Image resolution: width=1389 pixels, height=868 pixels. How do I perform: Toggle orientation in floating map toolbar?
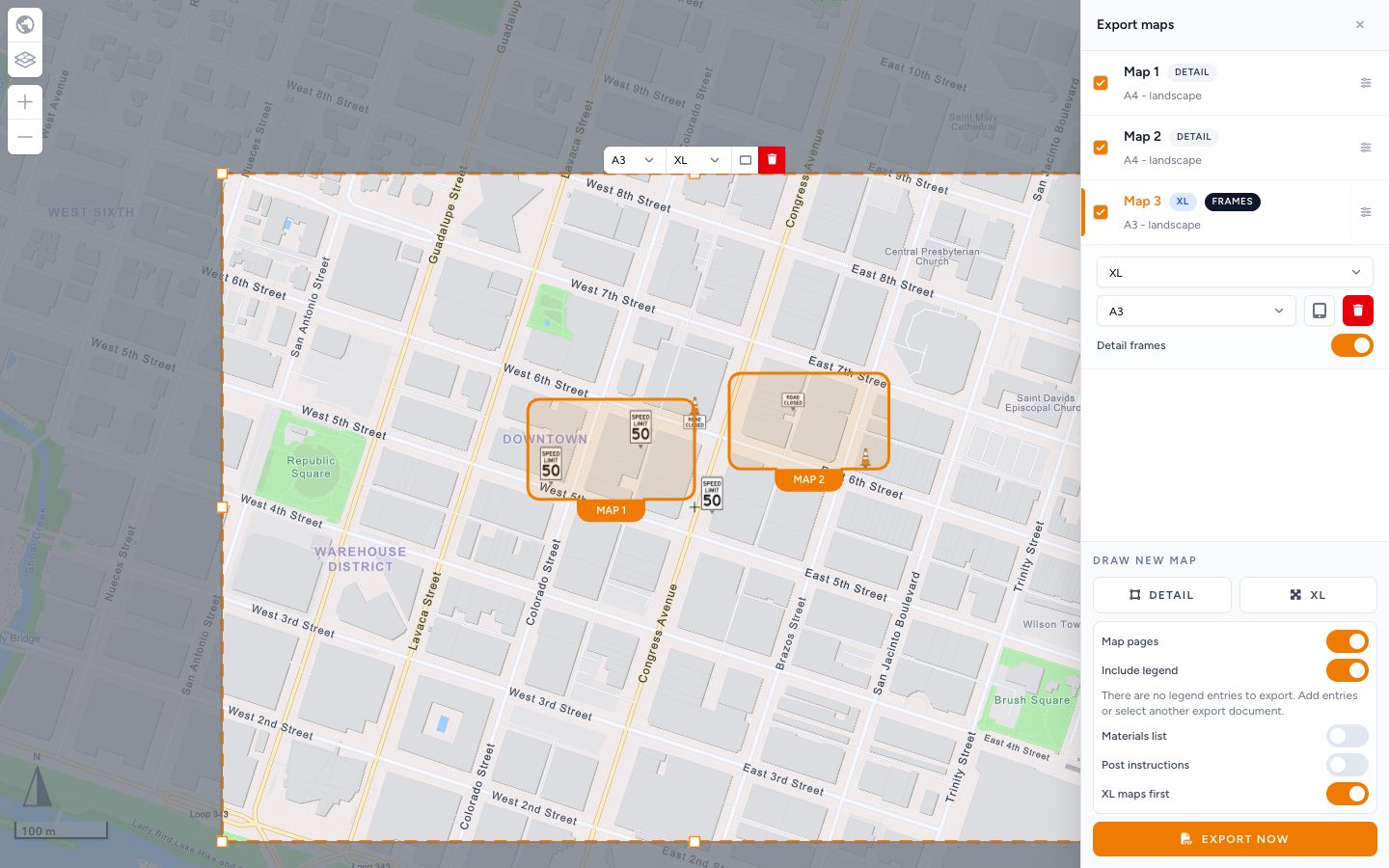coord(746,160)
